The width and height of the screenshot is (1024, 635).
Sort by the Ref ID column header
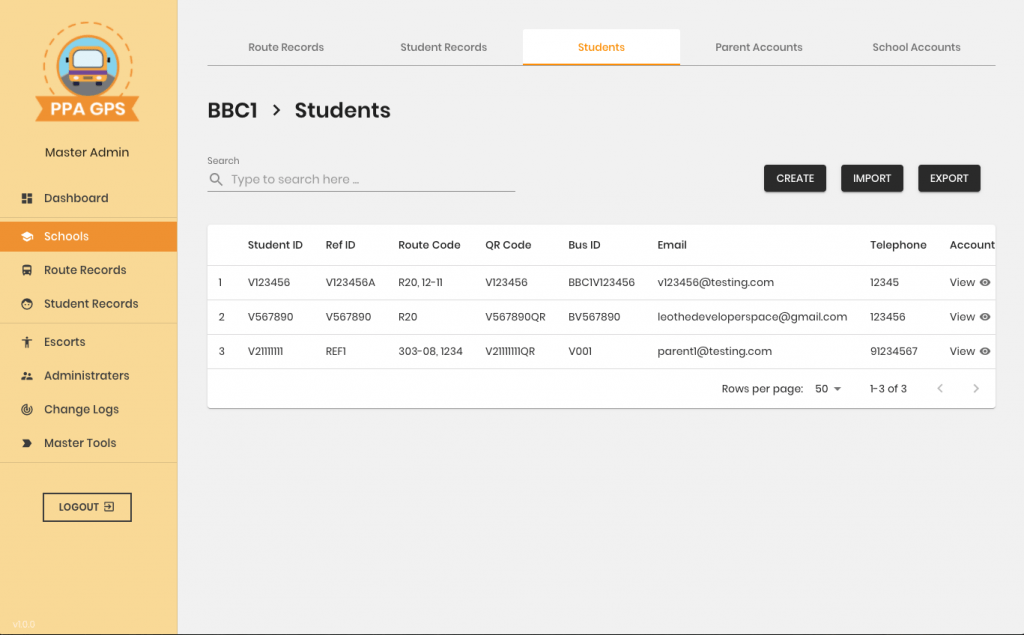tap(340, 245)
